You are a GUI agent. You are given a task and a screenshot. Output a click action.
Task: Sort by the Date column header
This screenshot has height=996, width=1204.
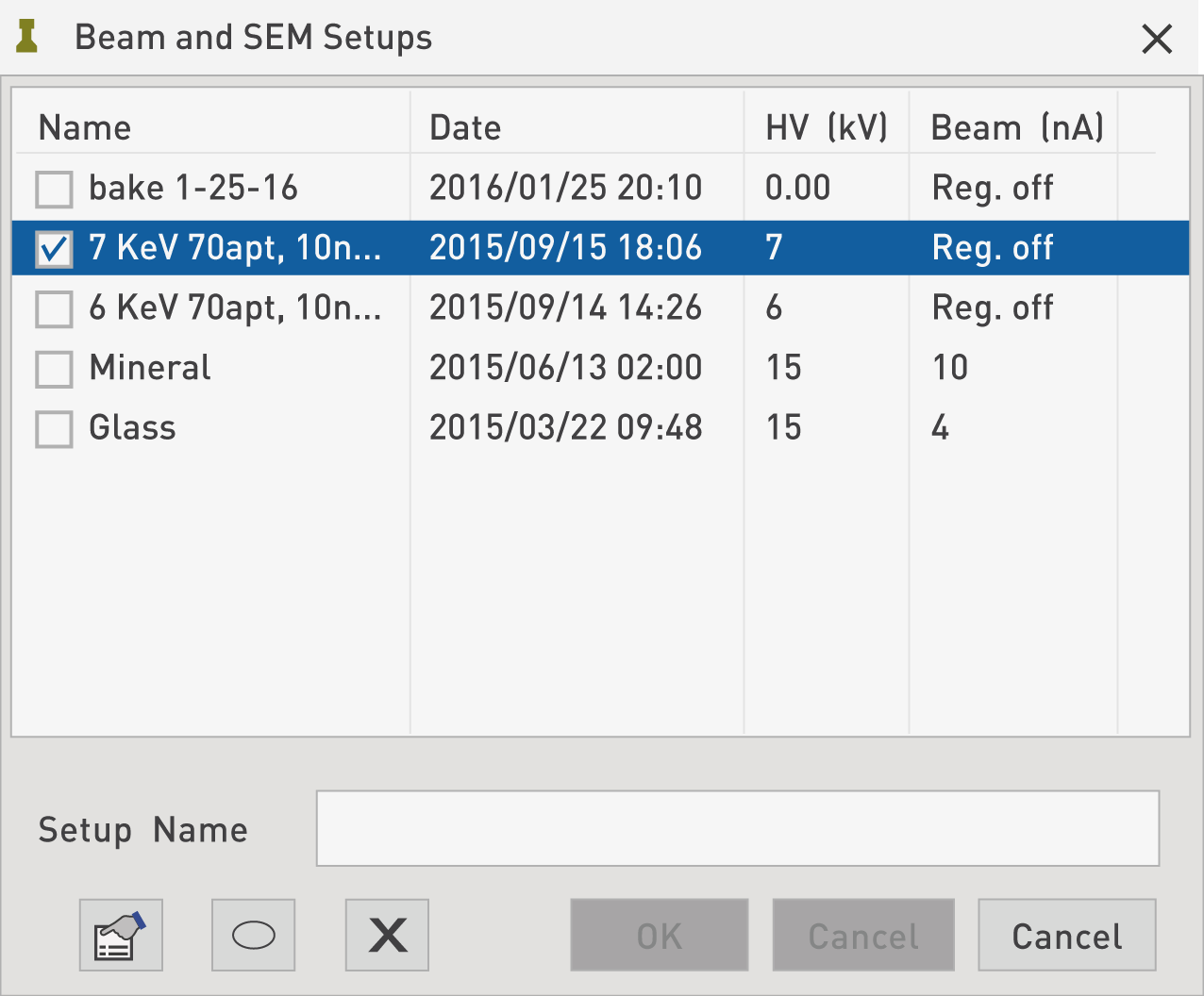[465, 127]
